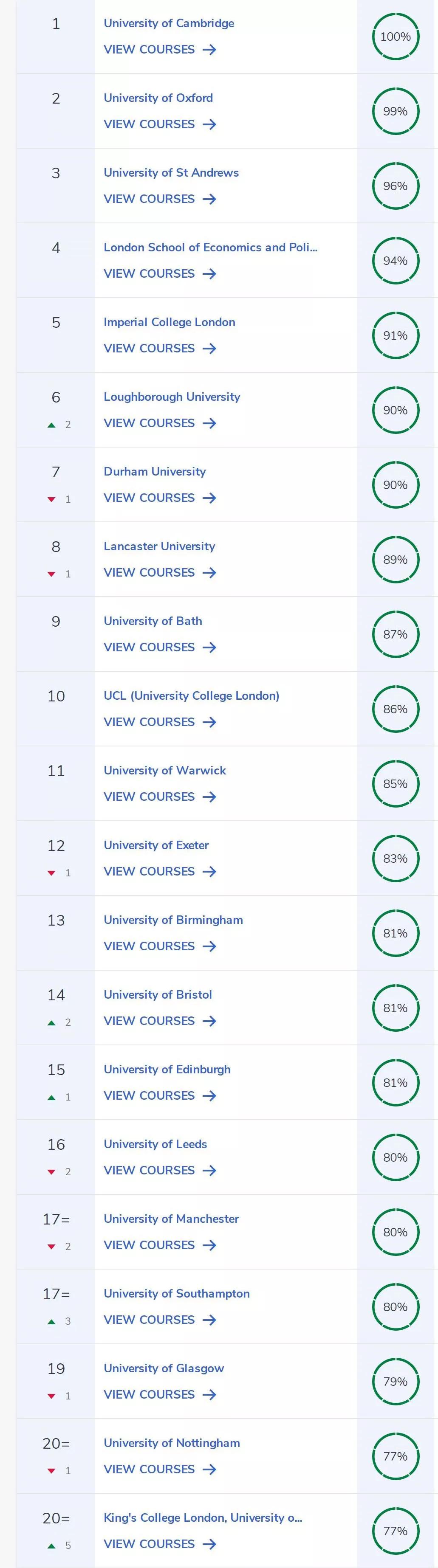Click the 81% score circle for Birmingham
The width and height of the screenshot is (438, 1568).
396,933
